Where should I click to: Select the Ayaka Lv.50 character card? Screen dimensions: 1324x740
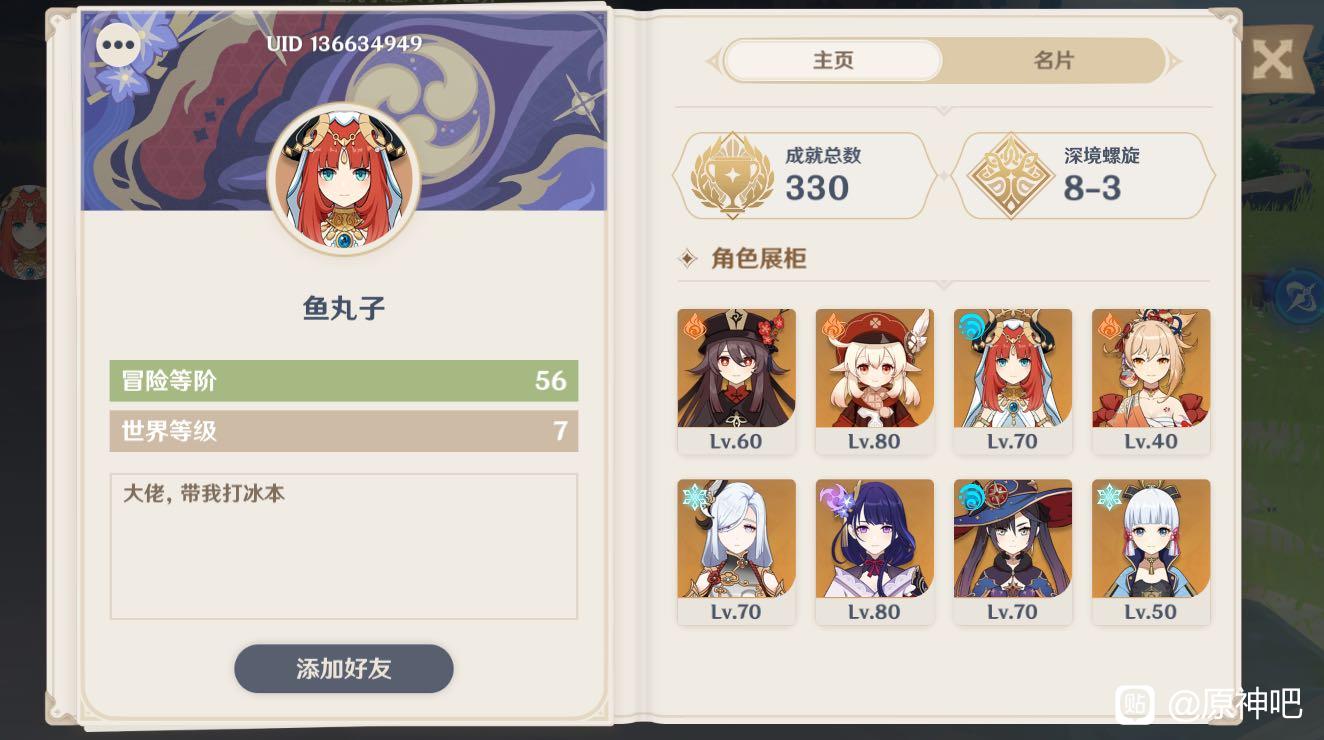point(1151,552)
